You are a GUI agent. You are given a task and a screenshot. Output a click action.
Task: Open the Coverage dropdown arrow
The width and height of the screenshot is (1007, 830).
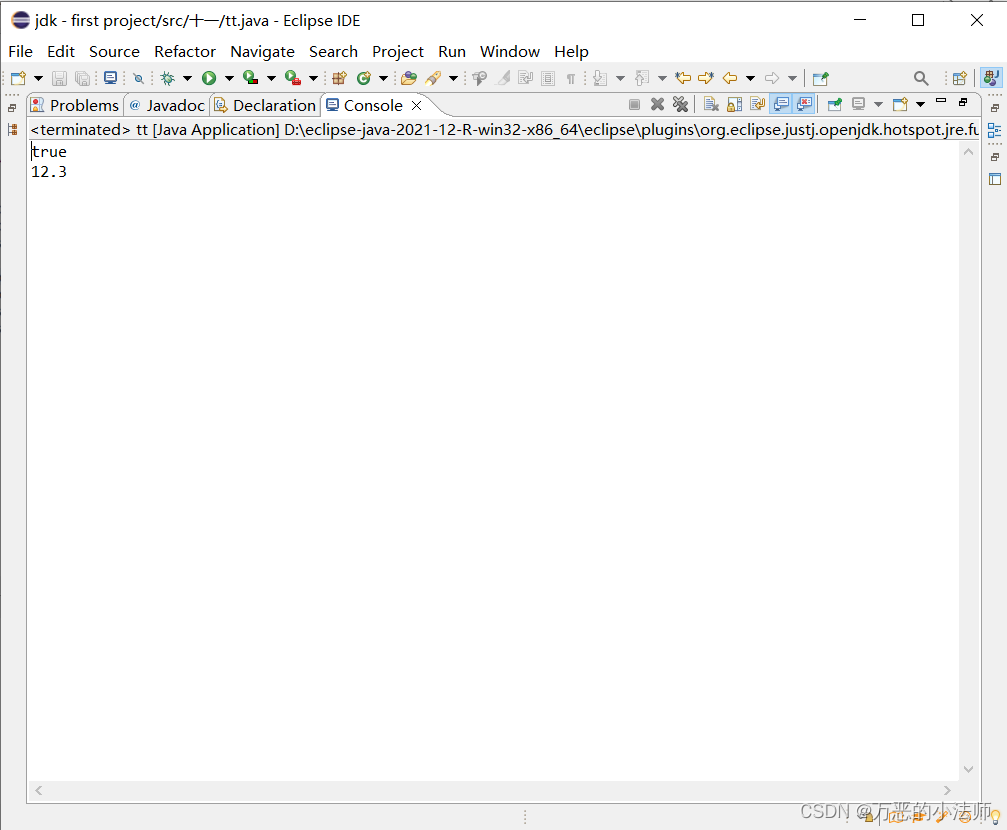point(271,78)
